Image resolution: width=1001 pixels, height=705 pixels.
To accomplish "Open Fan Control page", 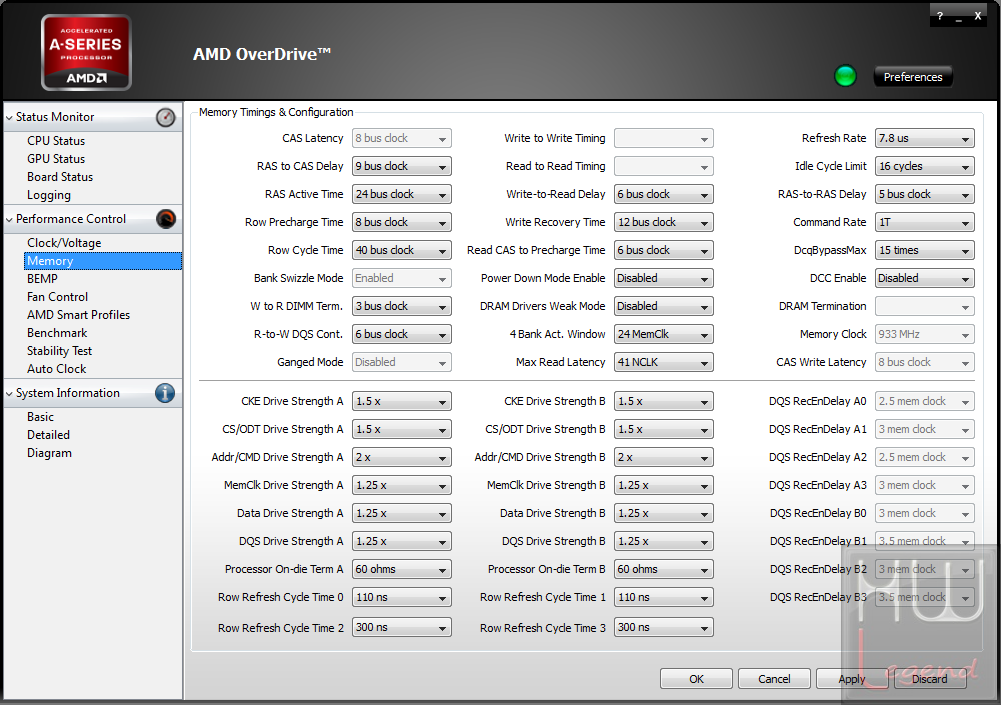I will (57, 296).
